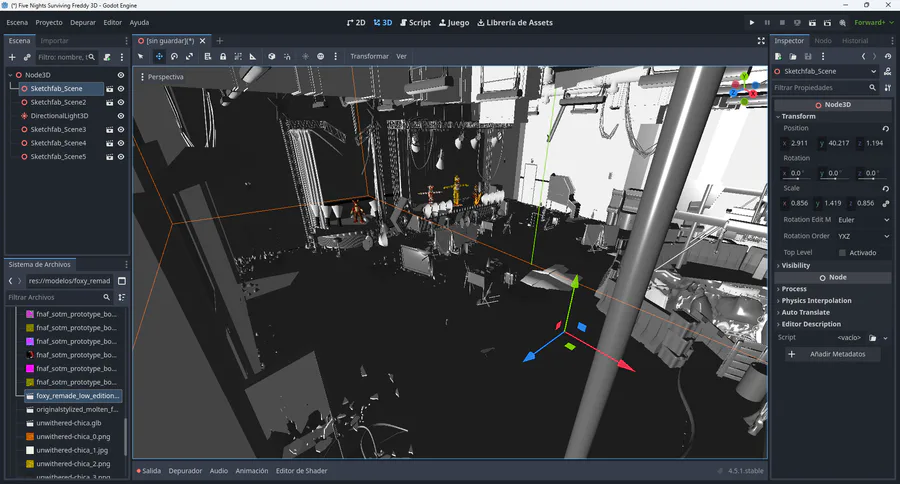This screenshot has width=900, height=484.
Task: Click the group selected nodes icon
Action: [238, 56]
